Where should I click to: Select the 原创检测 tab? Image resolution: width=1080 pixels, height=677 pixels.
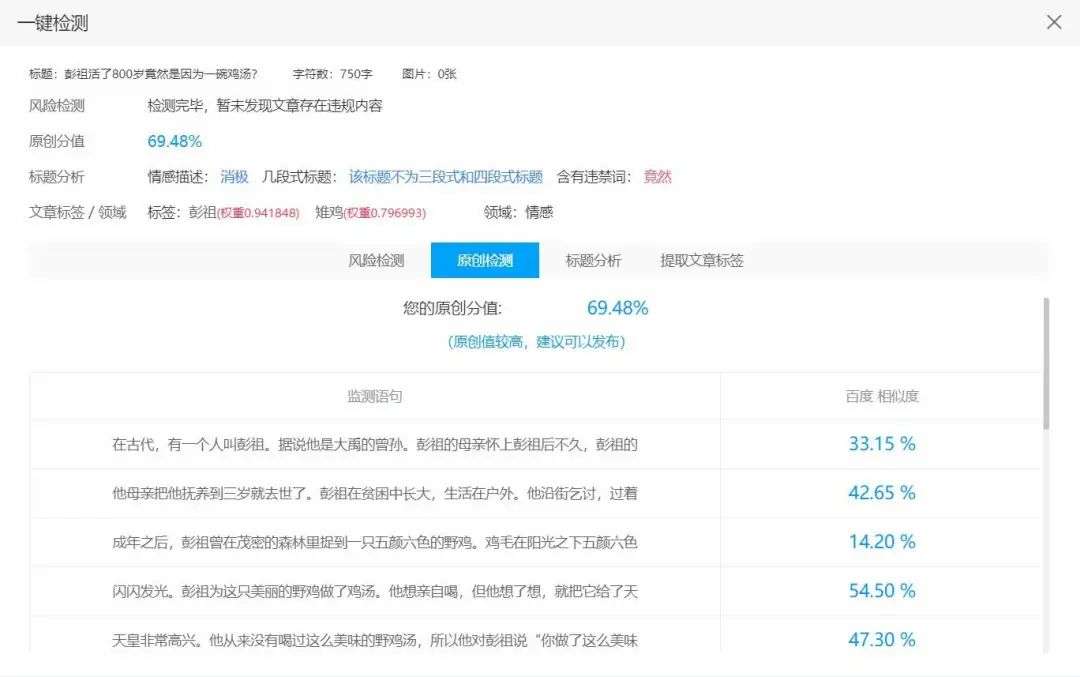tap(485, 260)
